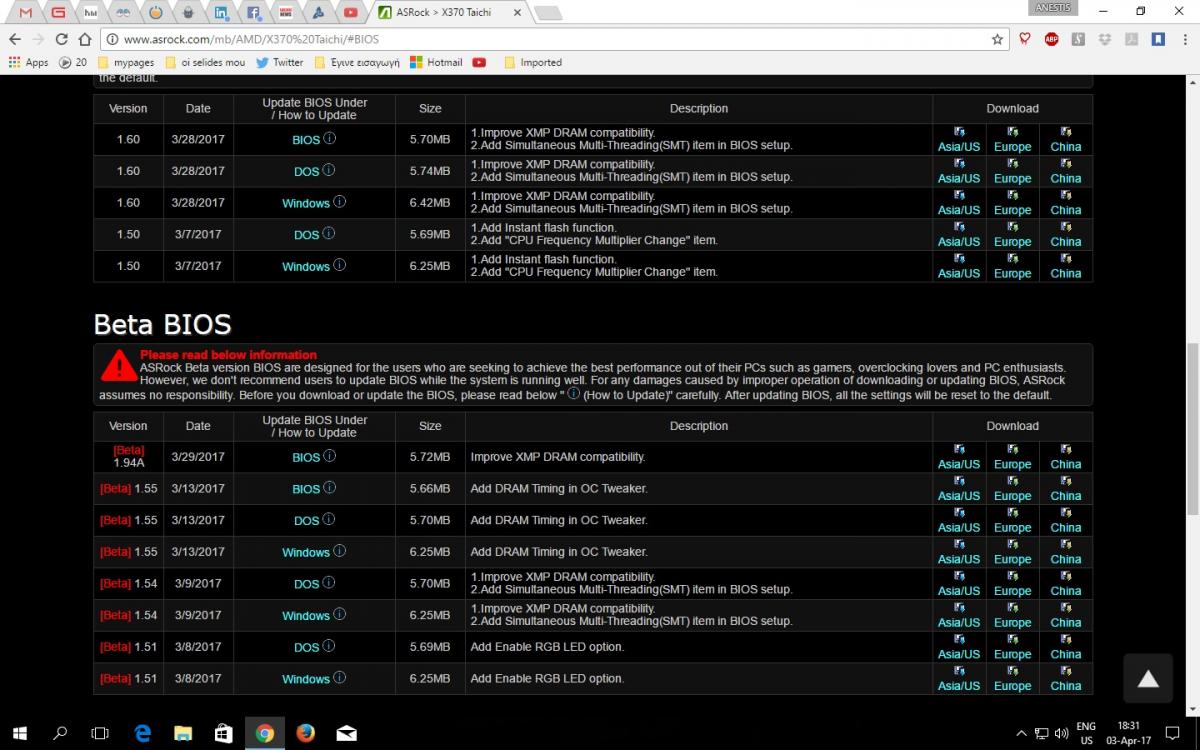1200x750 pixels.
Task: Open the Hotmail bookmark
Action: 435,62
